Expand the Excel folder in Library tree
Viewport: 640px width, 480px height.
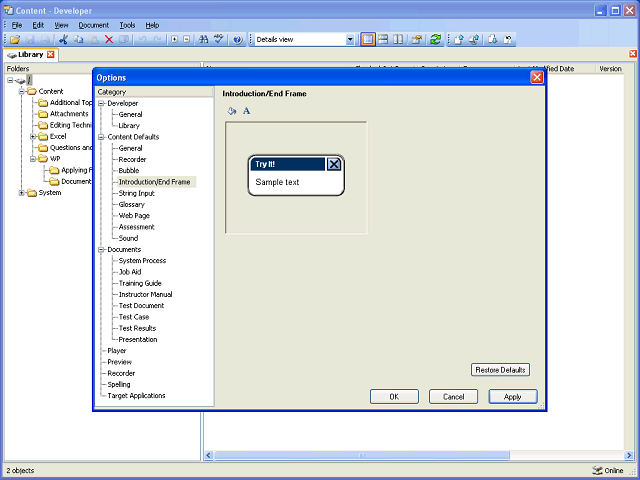tap(33, 136)
